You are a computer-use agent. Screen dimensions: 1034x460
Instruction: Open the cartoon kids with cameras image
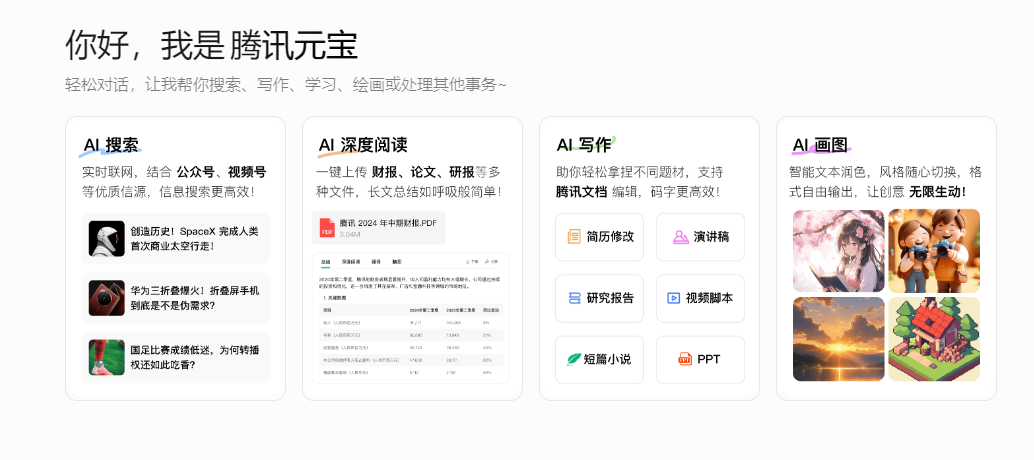click(934, 250)
